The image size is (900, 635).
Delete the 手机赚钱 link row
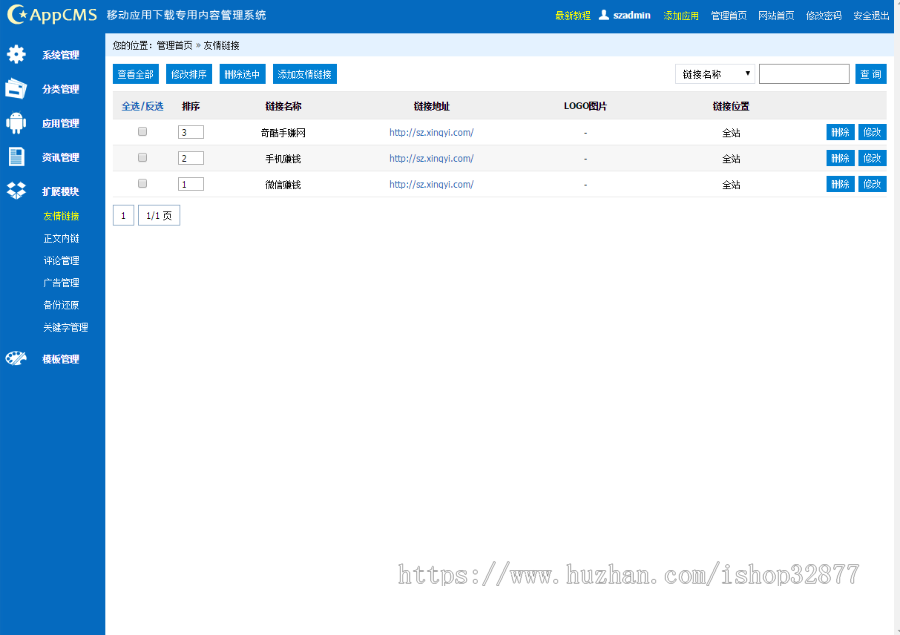click(x=840, y=158)
